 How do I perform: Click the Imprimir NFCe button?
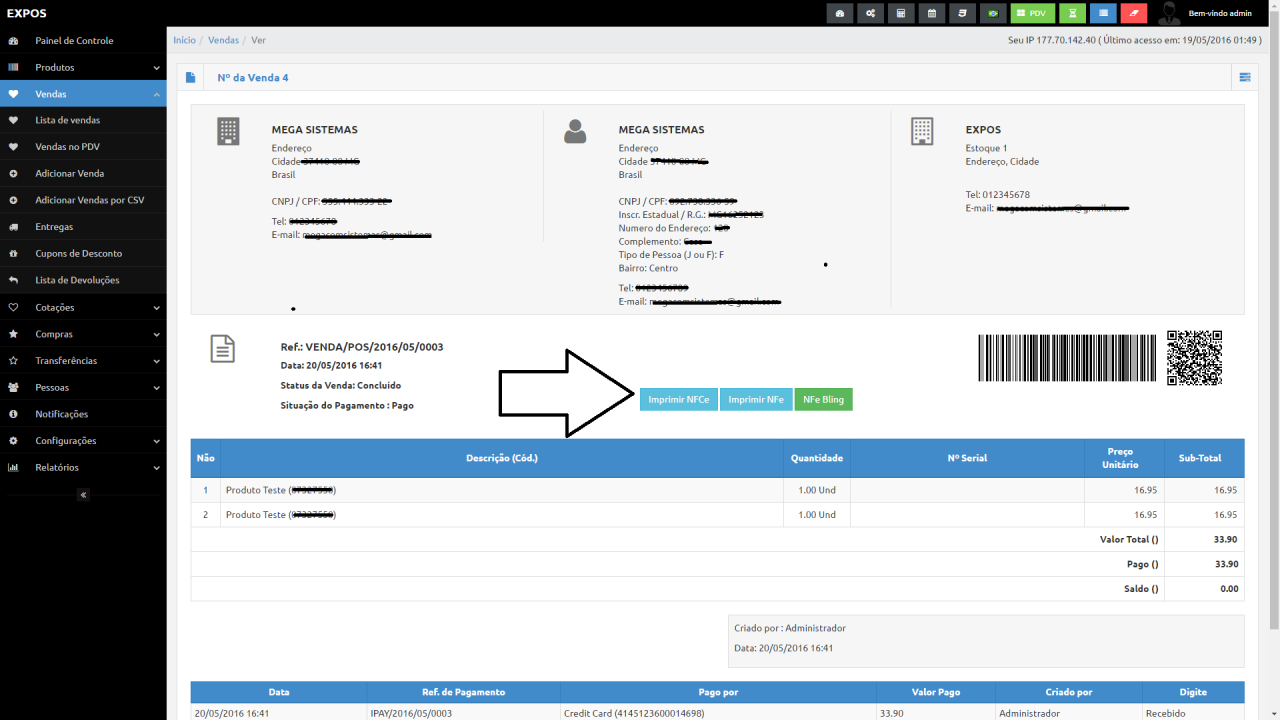click(x=678, y=398)
